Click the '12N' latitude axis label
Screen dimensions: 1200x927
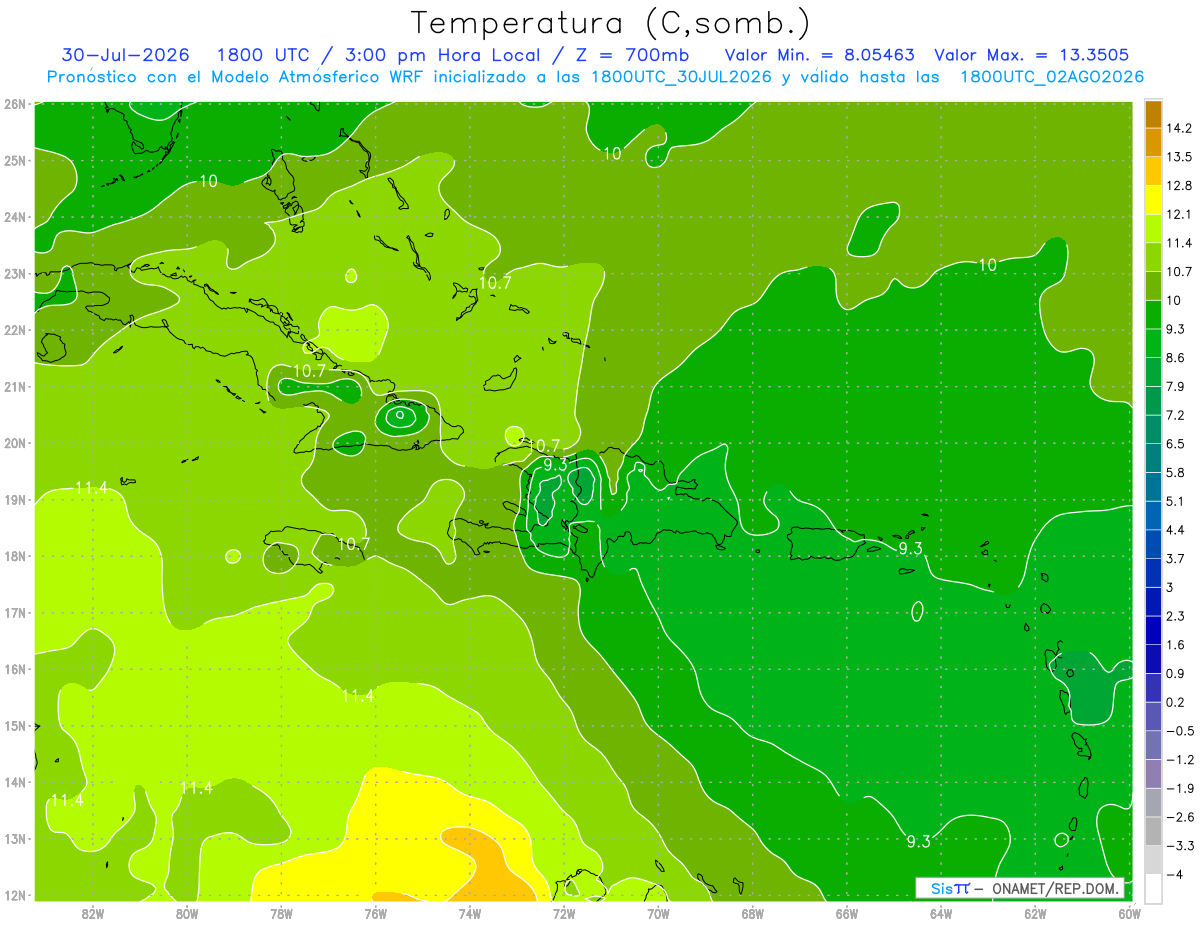[14, 895]
